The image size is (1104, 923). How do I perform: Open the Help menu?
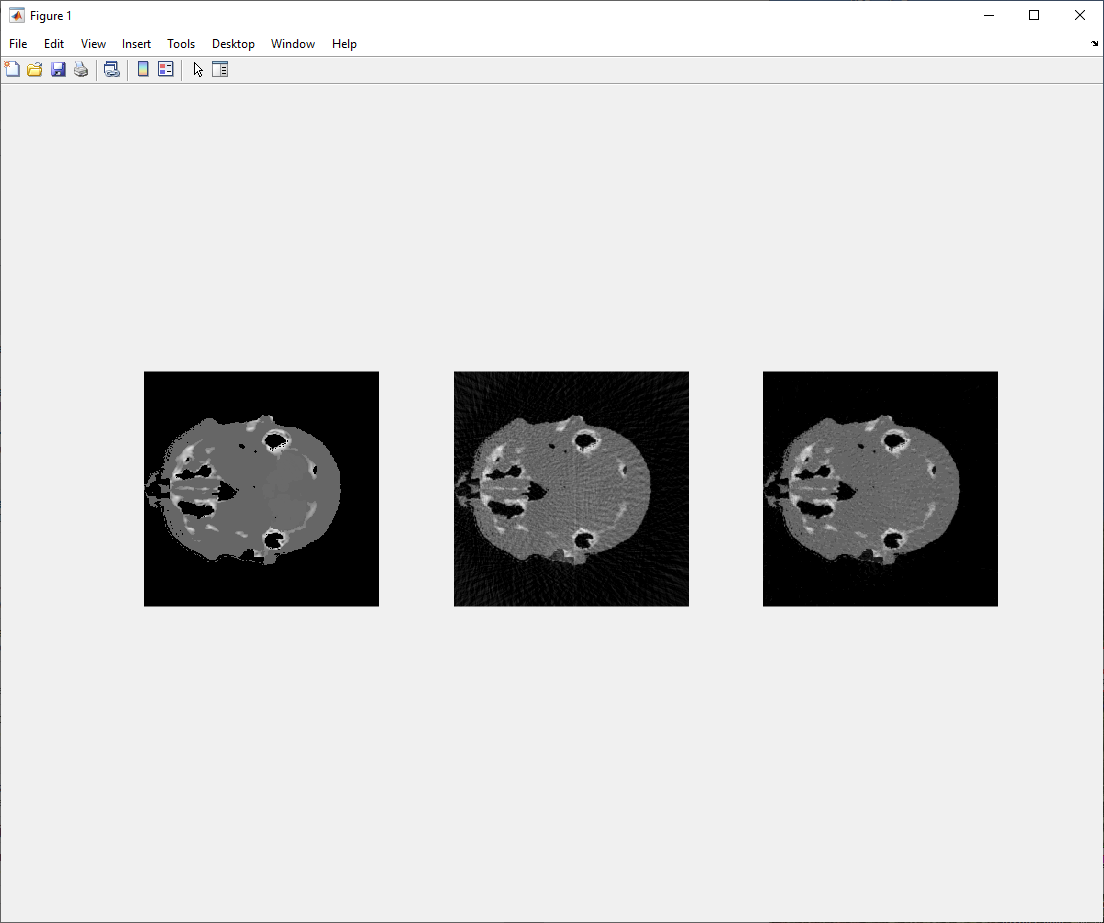pyautogui.click(x=344, y=44)
